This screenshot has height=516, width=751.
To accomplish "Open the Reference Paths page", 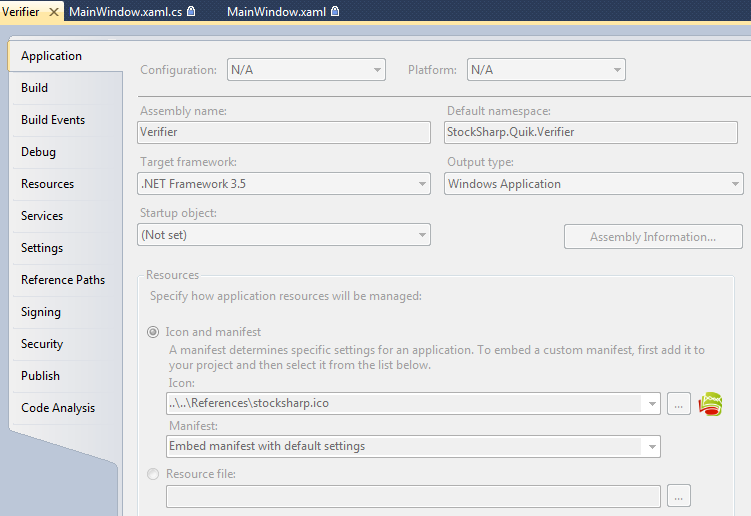I will click(63, 280).
